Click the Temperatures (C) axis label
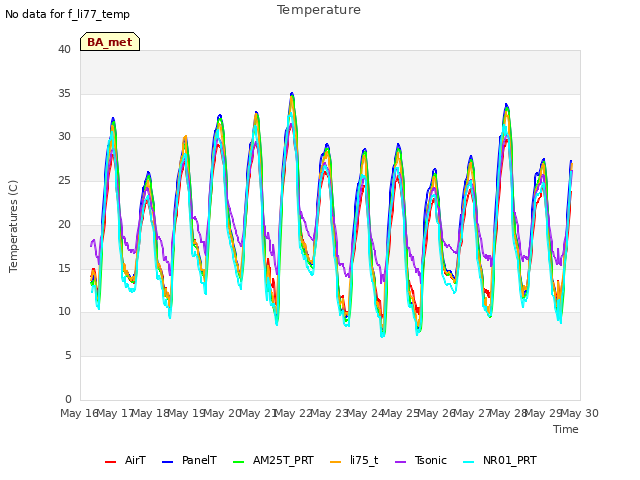640x480 pixels. (13, 226)
